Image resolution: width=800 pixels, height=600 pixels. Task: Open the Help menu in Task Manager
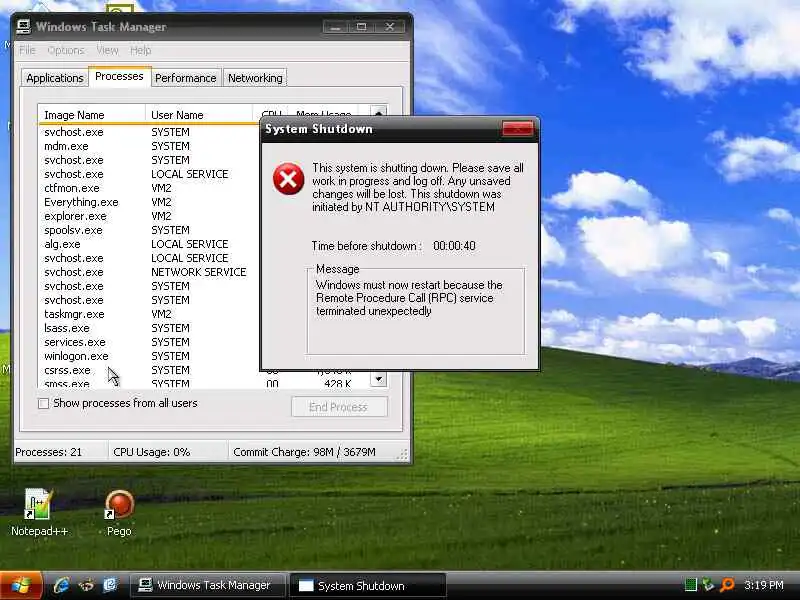(140, 50)
